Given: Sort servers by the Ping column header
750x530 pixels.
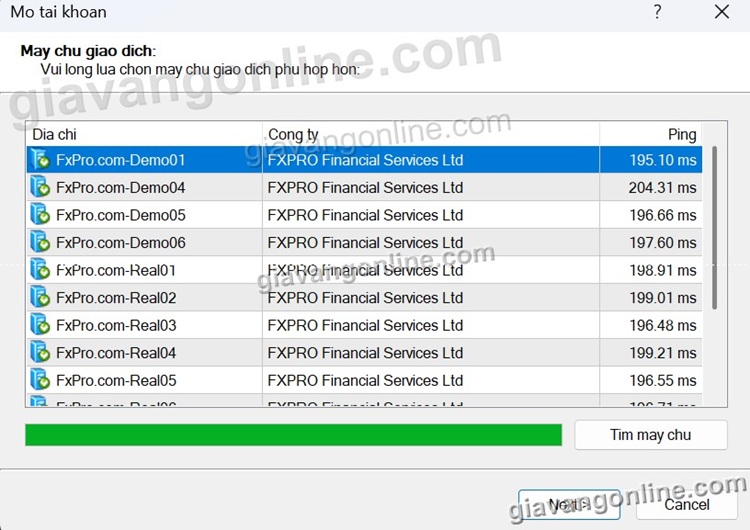Looking at the screenshot, I should (x=650, y=135).
